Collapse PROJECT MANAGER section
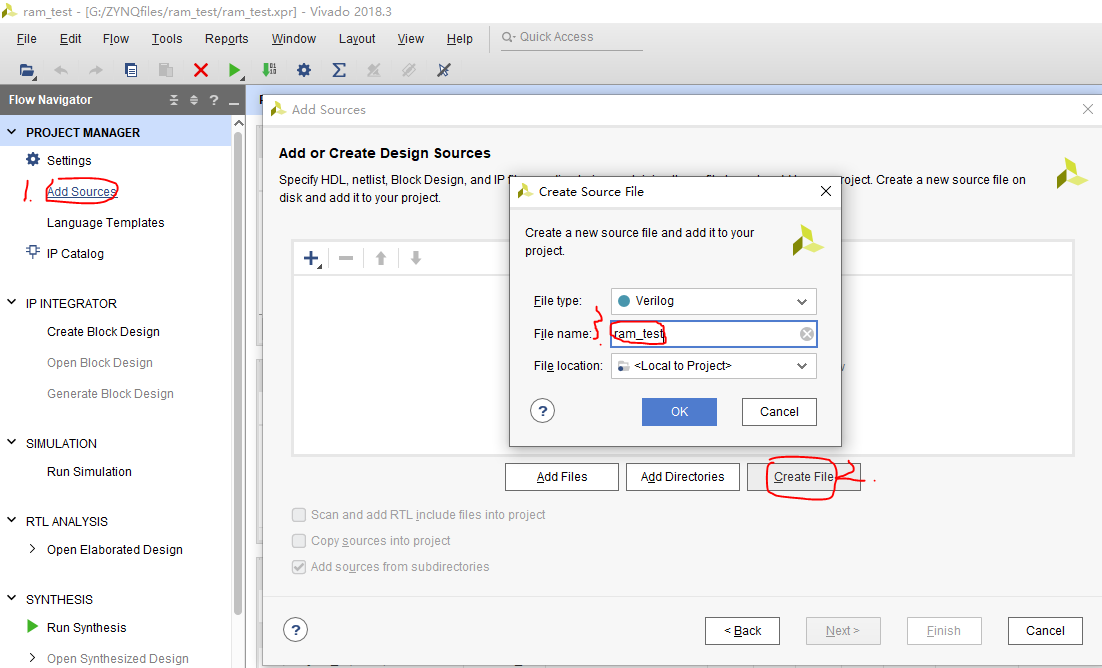The image size is (1102, 668). pos(11,131)
